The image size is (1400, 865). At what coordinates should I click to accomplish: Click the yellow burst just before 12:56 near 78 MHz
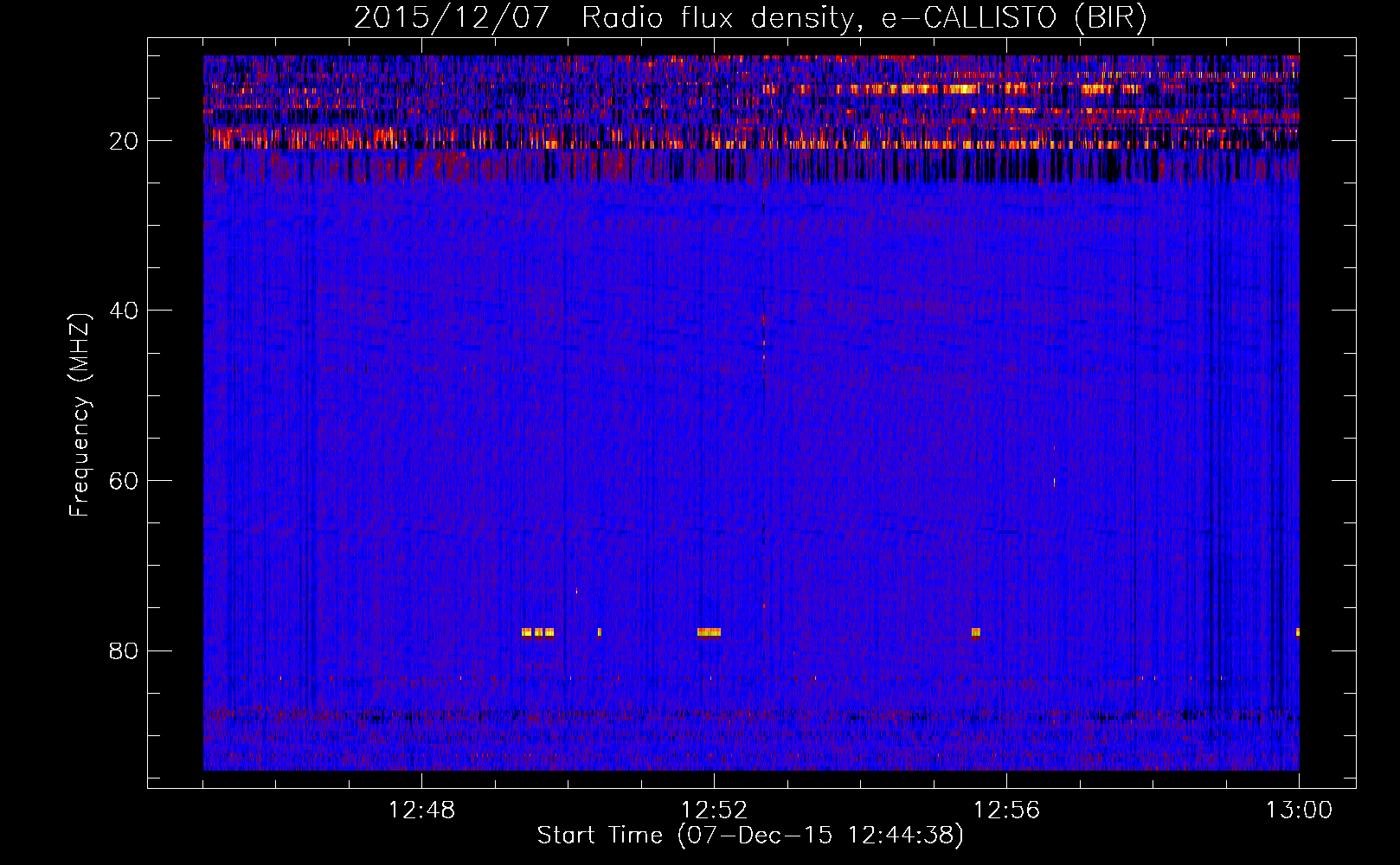point(976,632)
